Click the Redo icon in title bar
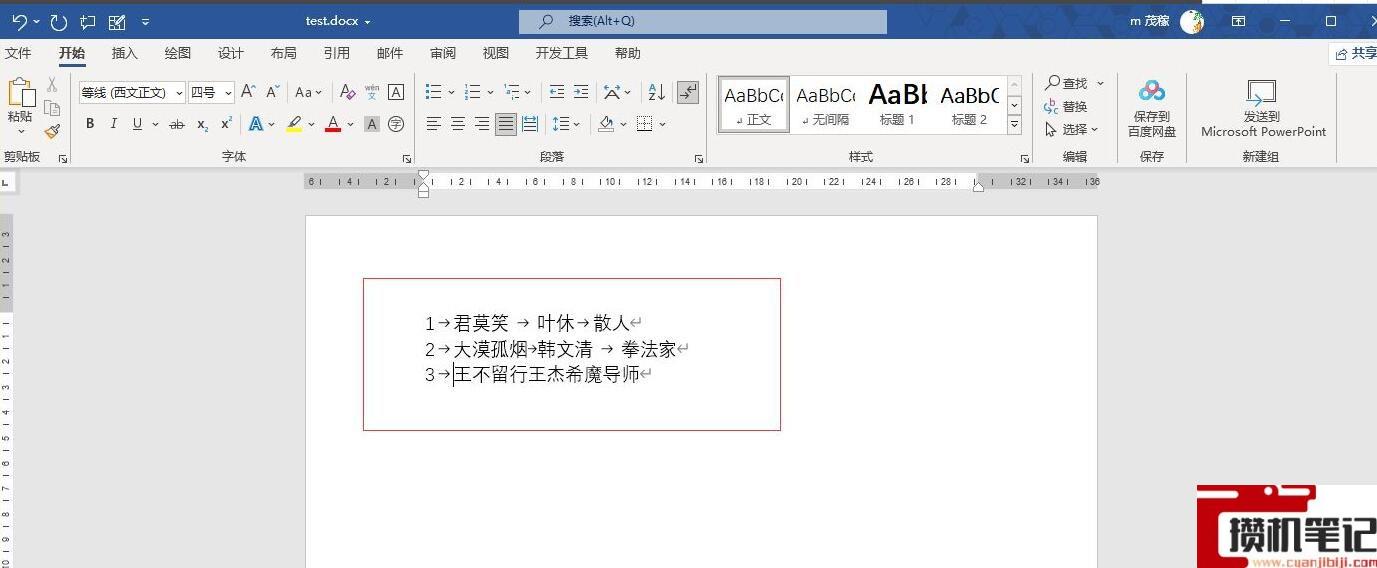The width and height of the screenshot is (1377, 568). pos(59,21)
